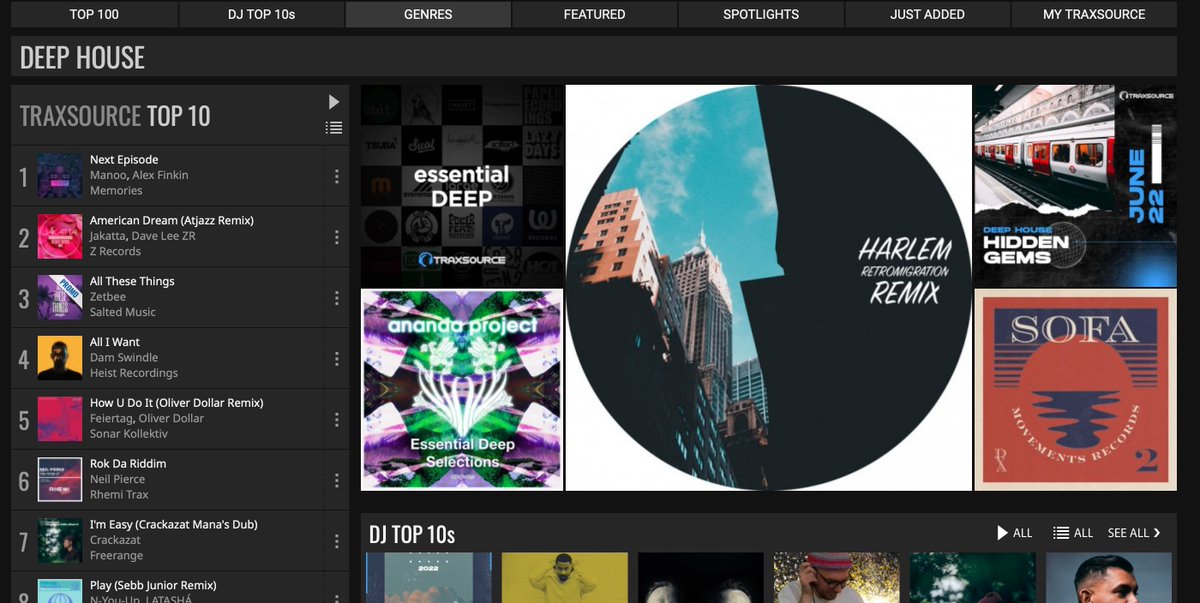
Task: Open options menu for Rok Da Riddim
Action: coord(337,478)
